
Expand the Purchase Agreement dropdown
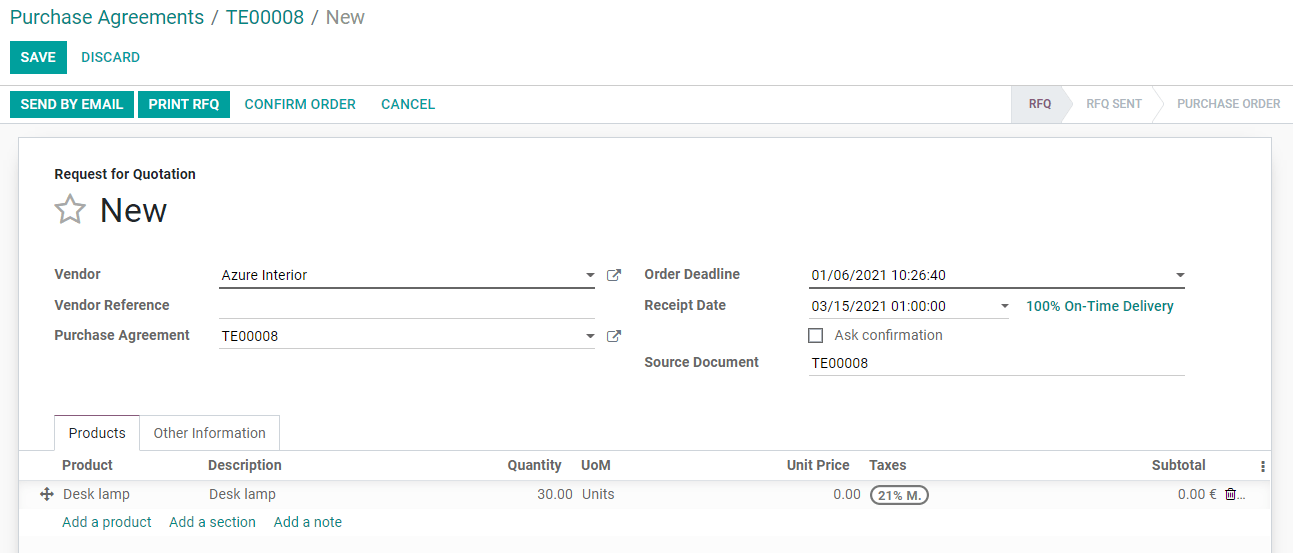(590, 337)
